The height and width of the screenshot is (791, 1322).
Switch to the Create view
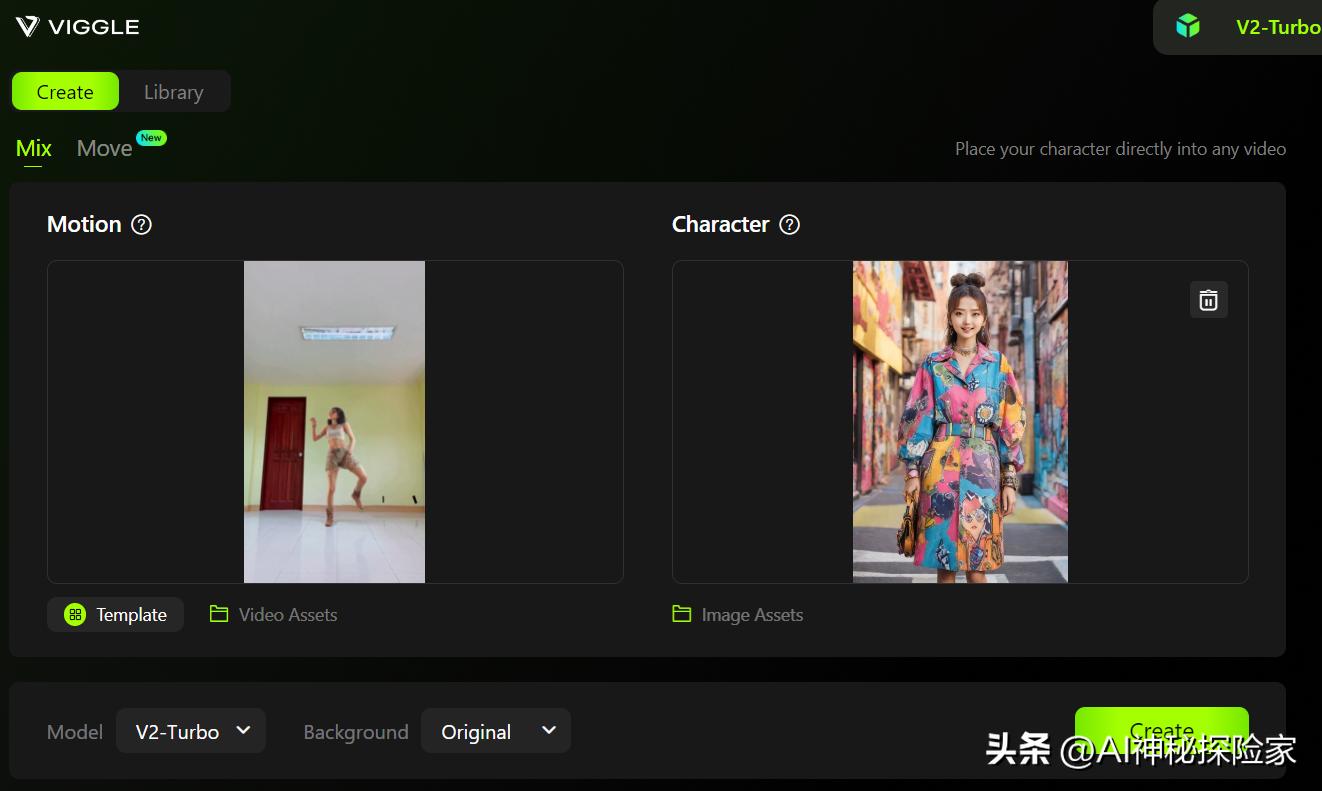(x=65, y=92)
